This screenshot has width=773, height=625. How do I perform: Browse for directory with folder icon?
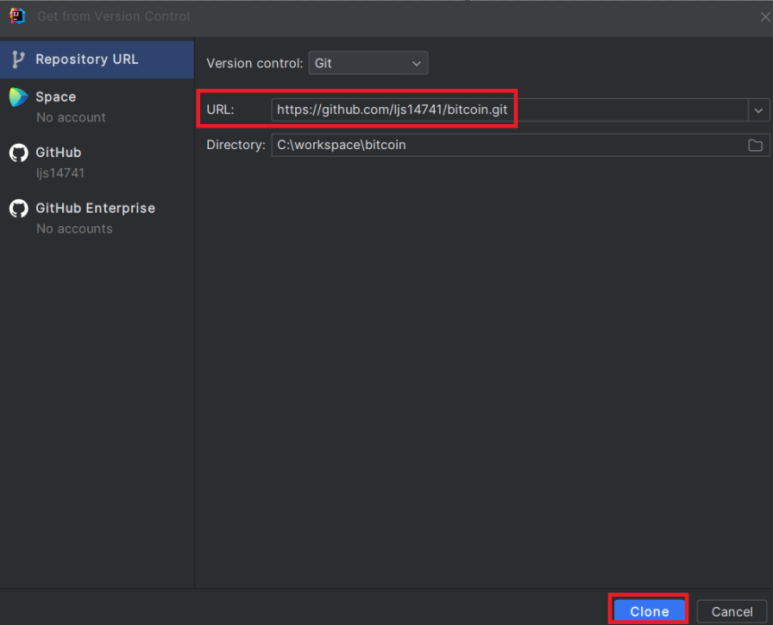pos(755,145)
